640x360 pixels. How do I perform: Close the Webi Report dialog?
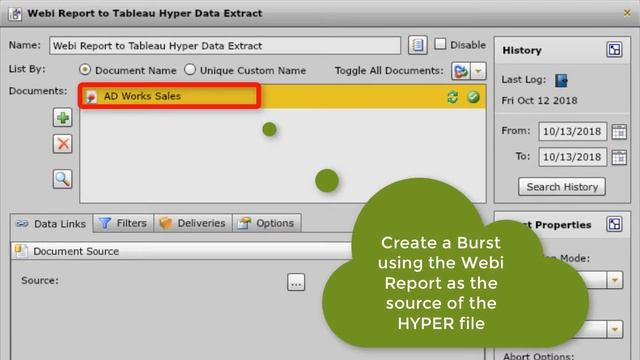click(627, 13)
